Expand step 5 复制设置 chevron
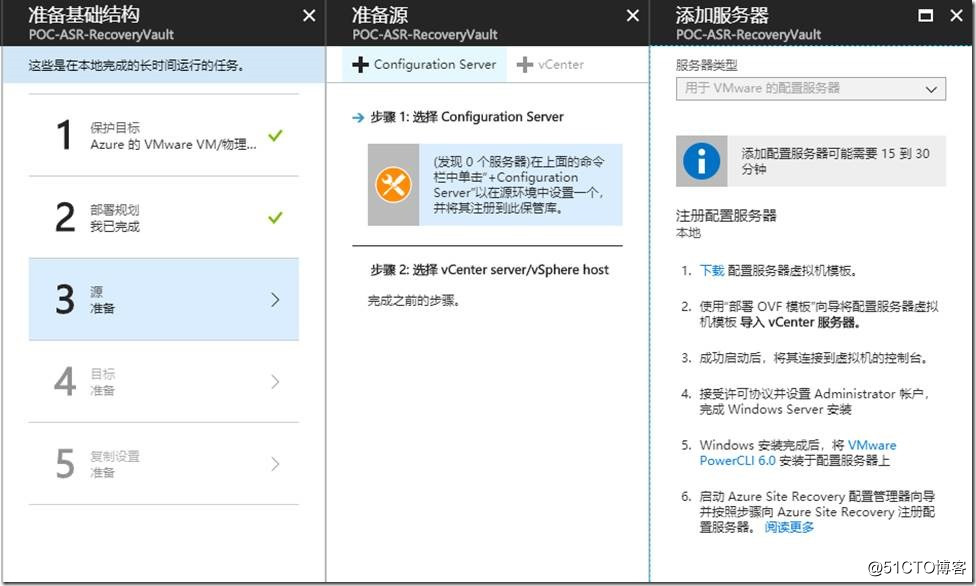Image resolution: width=976 pixels, height=586 pixels. coord(275,464)
